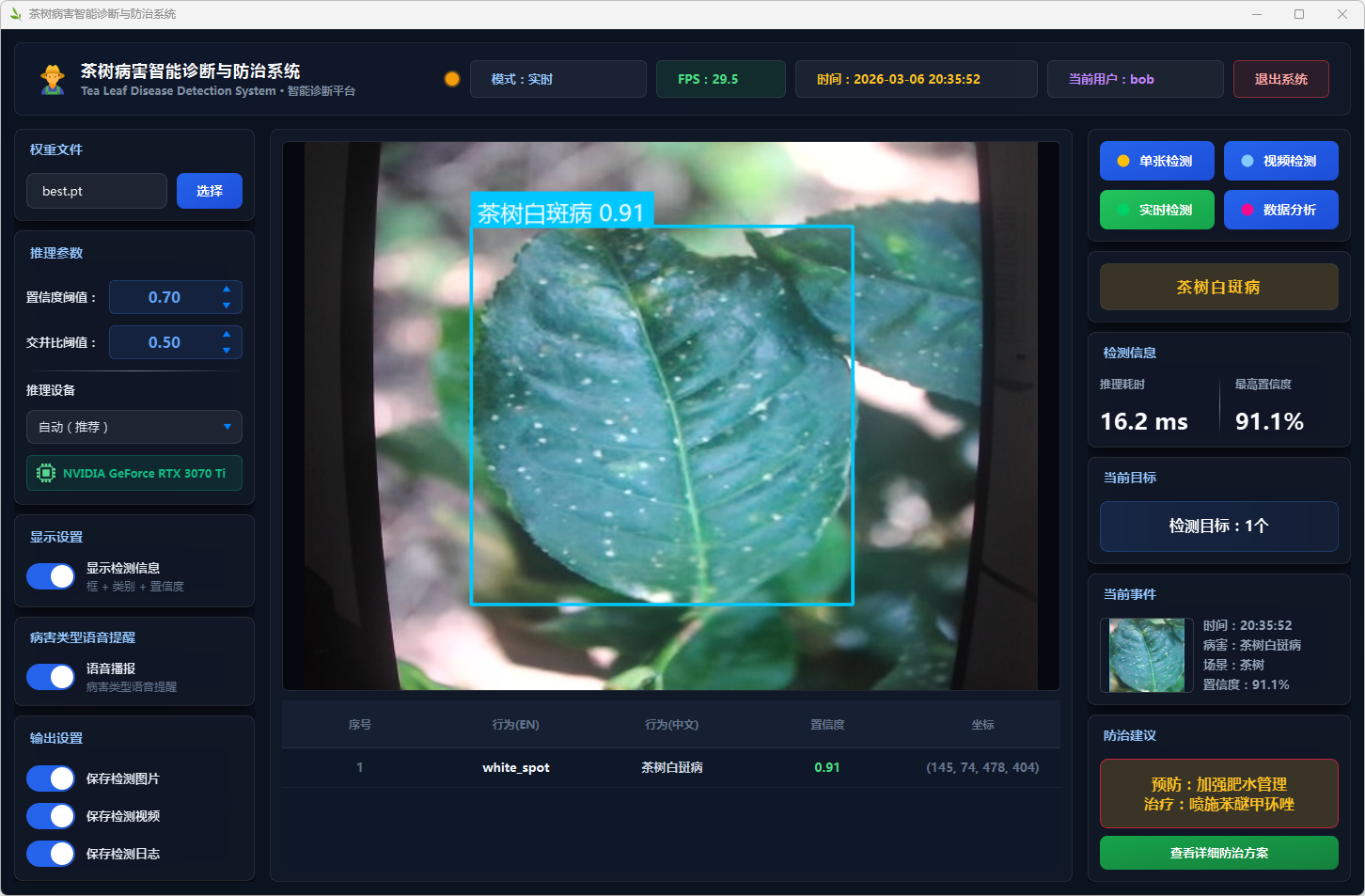The image size is (1365, 896).
Task: Increase the IoU threshold with up arrow
Action: coord(227,334)
